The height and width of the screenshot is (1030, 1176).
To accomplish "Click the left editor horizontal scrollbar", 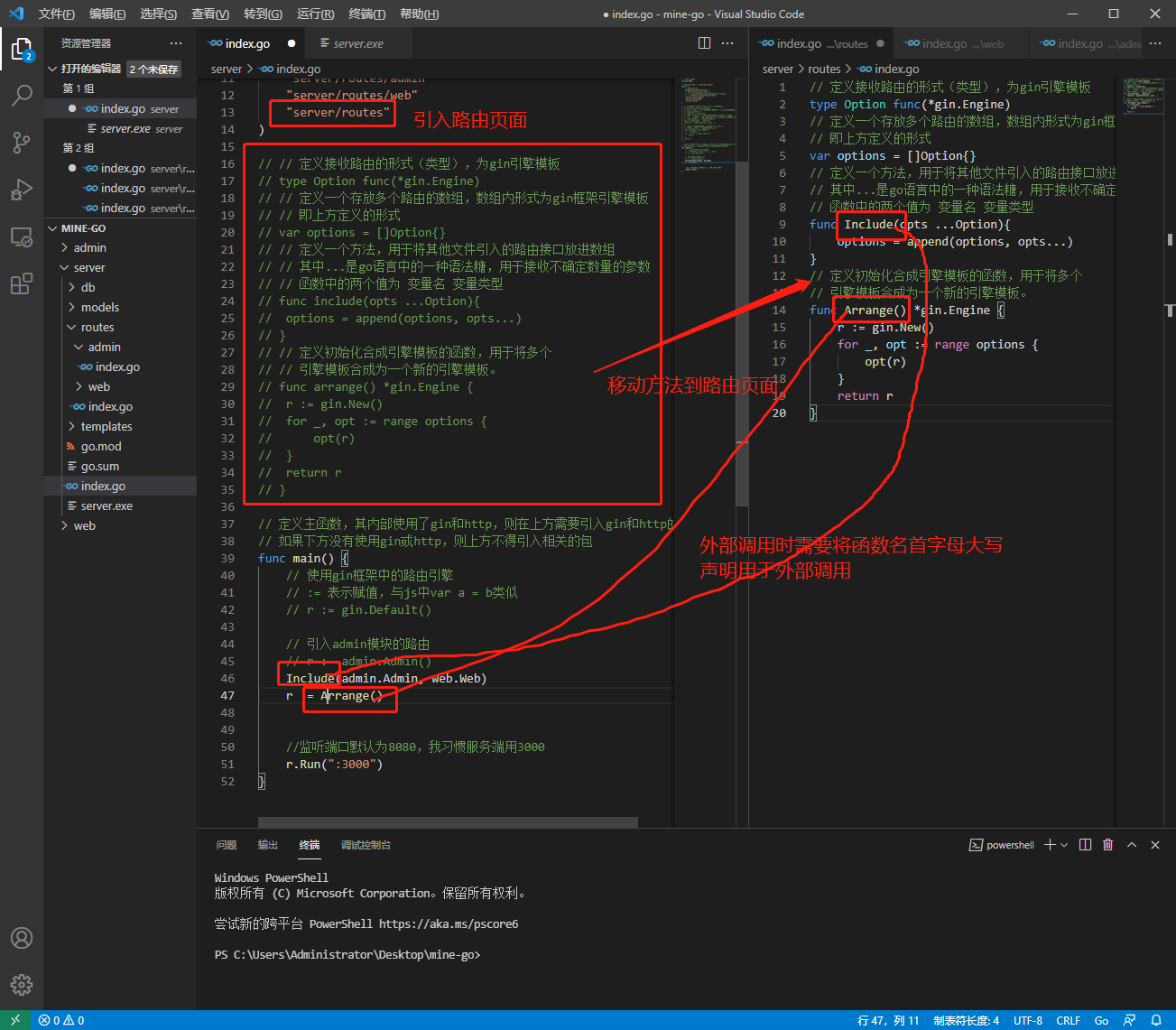I will tap(448, 822).
